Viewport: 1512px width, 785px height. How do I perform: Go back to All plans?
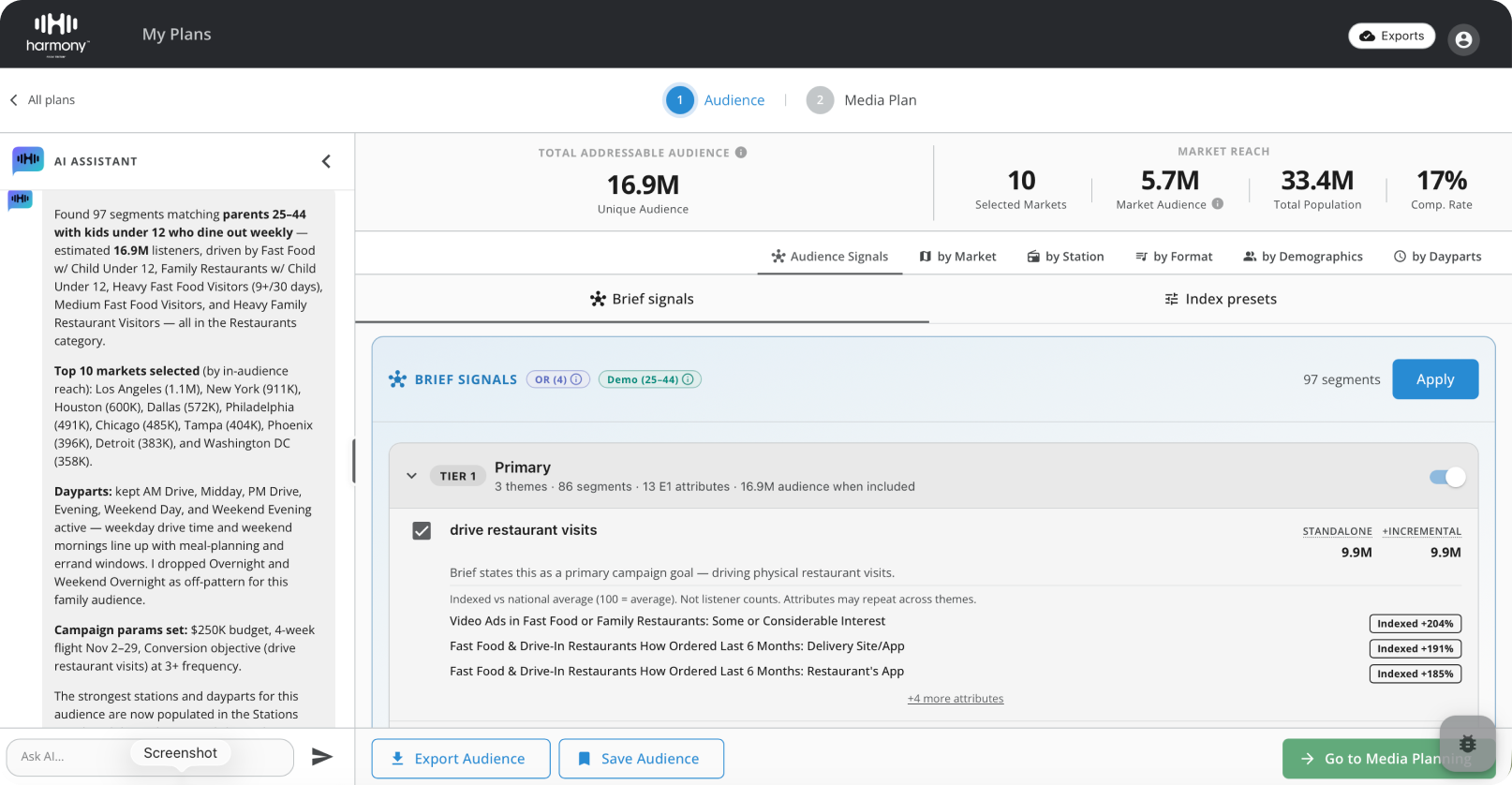tap(42, 100)
